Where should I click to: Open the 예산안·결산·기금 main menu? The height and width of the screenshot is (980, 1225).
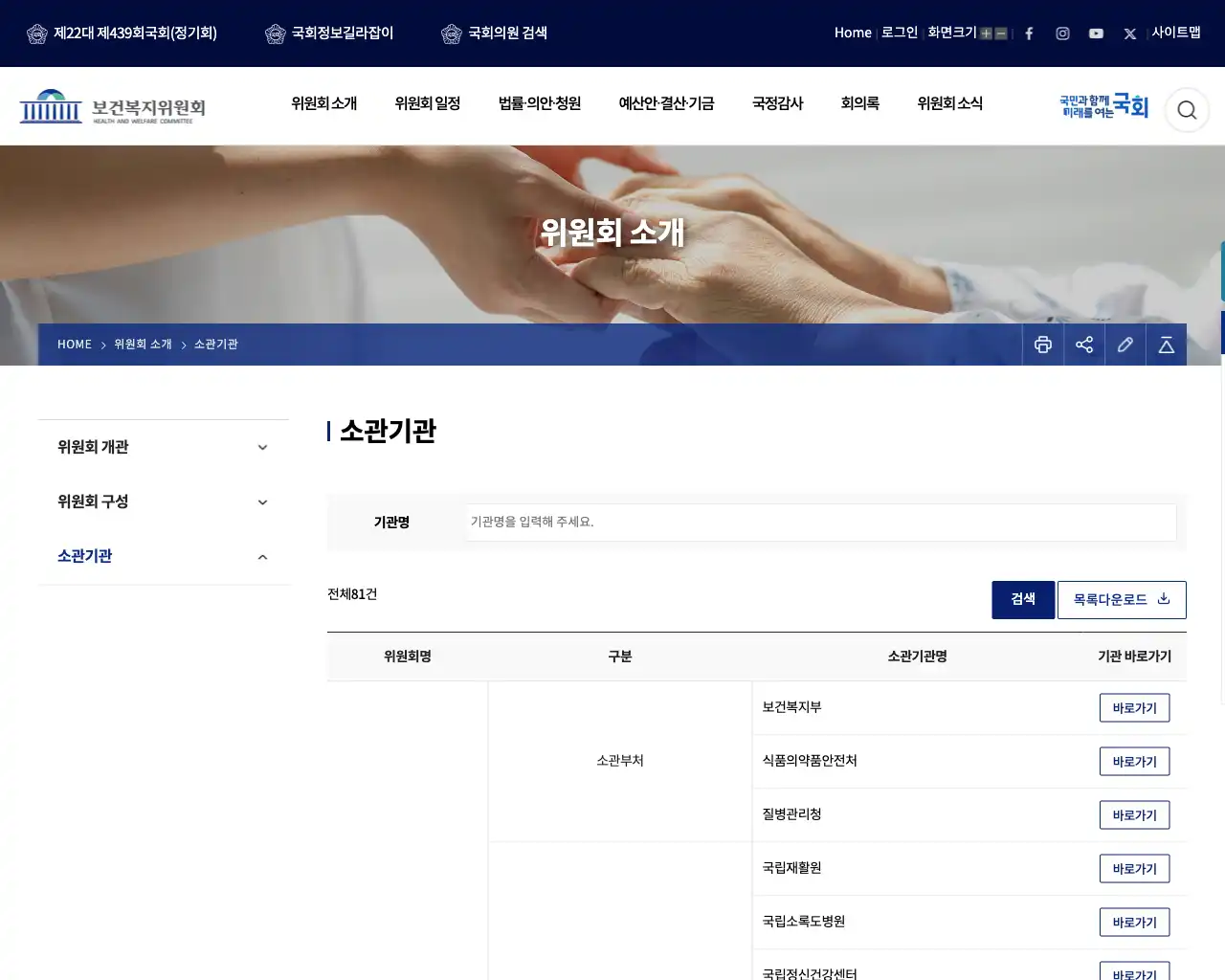pyautogui.click(x=667, y=103)
